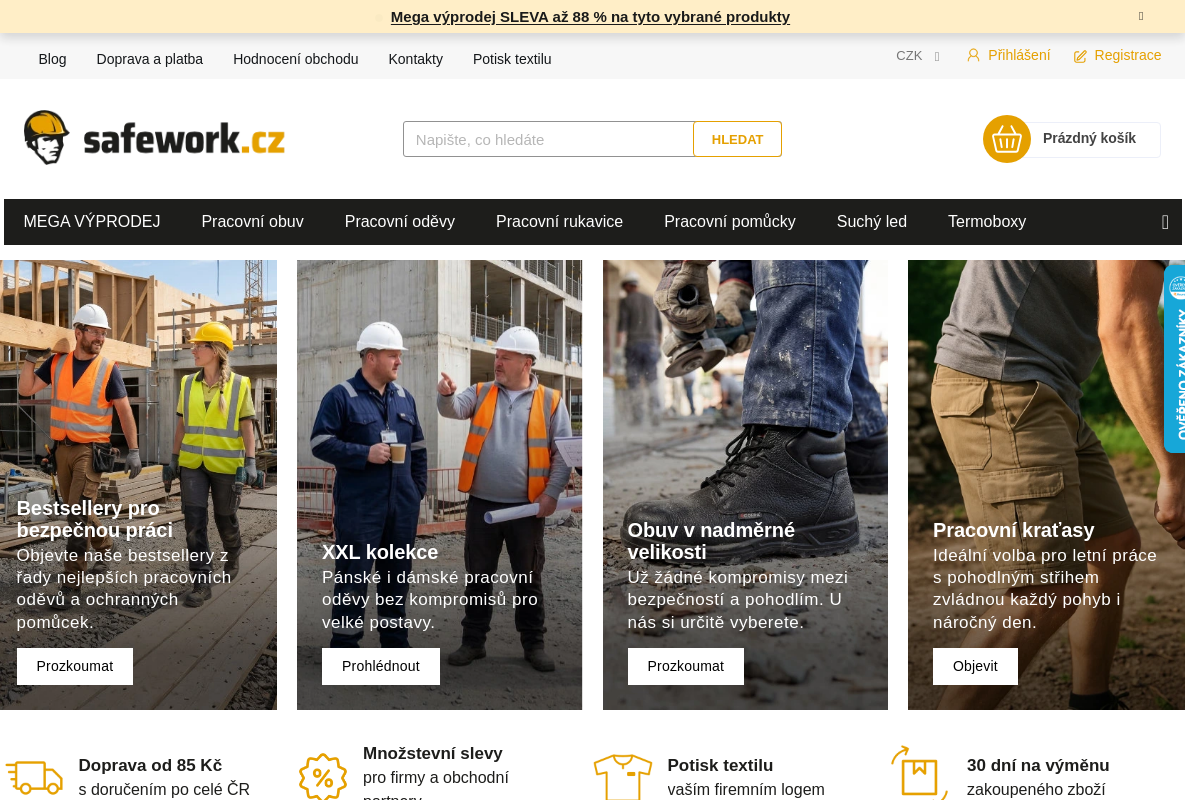This screenshot has width=1200, height=800.
Task: Click Objevit on the Pracovní kraťasy banner
Action: (x=975, y=666)
